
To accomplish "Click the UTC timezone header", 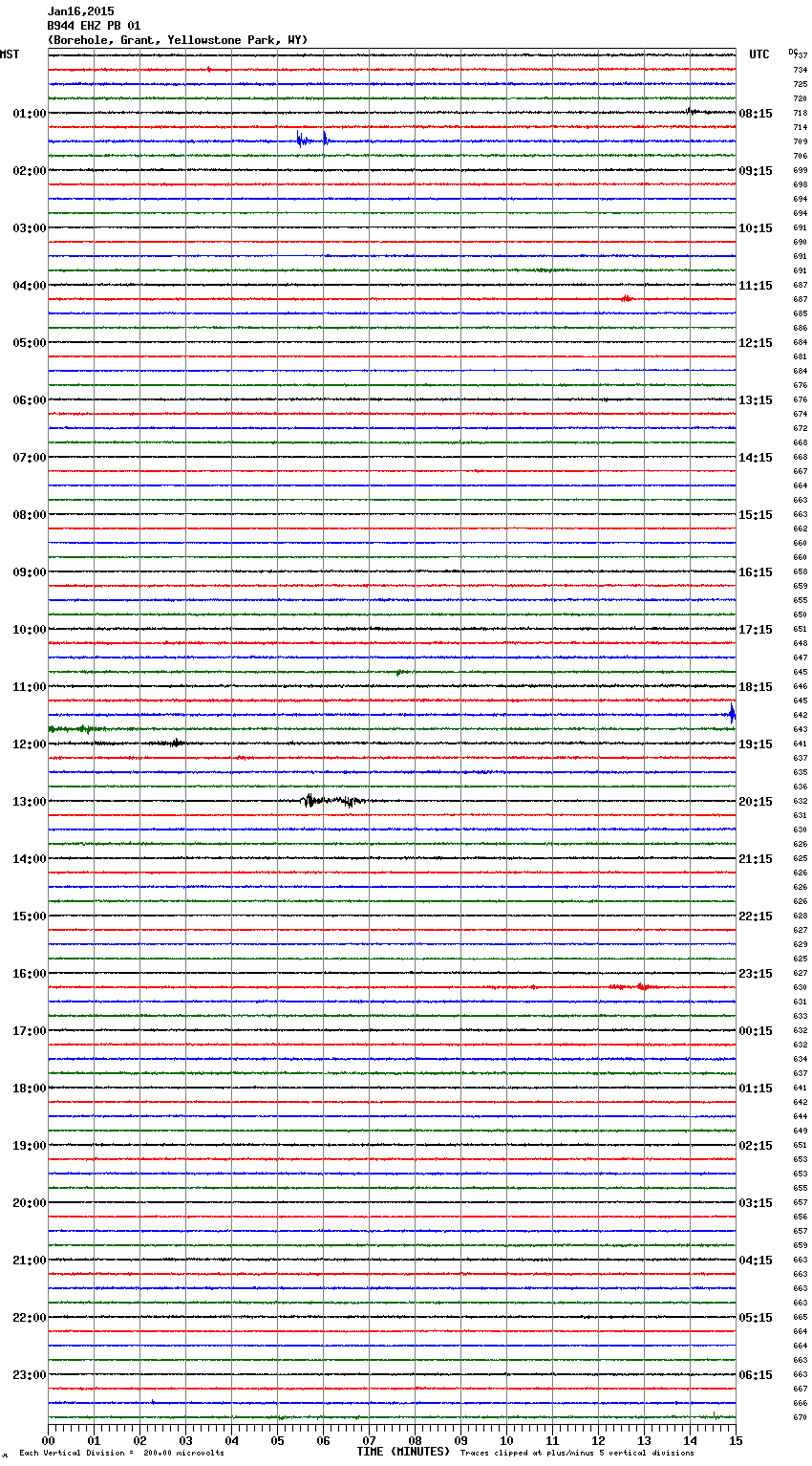I will tap(759, 54).
